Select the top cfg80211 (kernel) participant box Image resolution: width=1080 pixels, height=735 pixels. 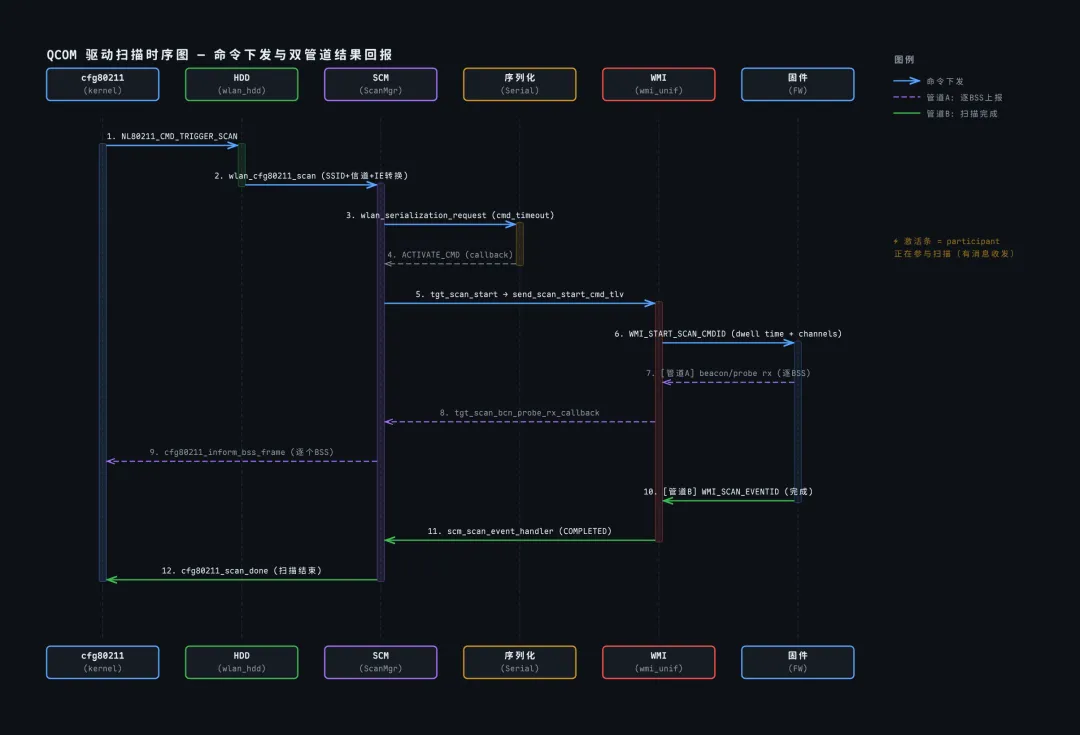(x=103, y=84)
